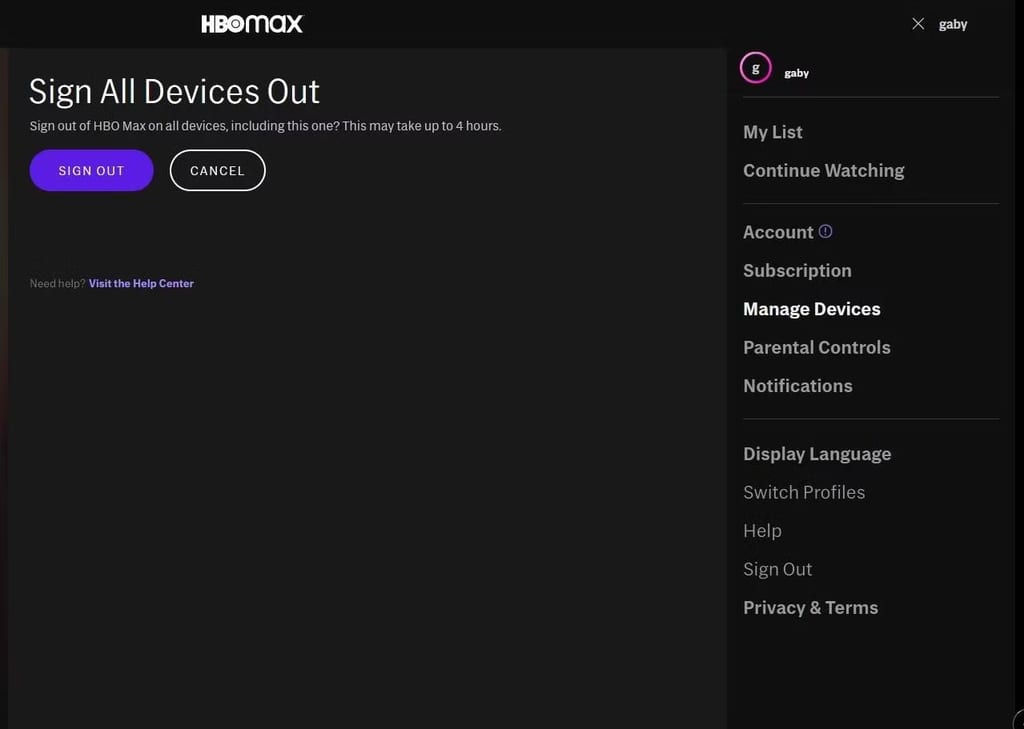Image resolution: width=1024 pixels, height=729 pixels.
Task: Go to Account settings
Action: click(x=778, y=232)
